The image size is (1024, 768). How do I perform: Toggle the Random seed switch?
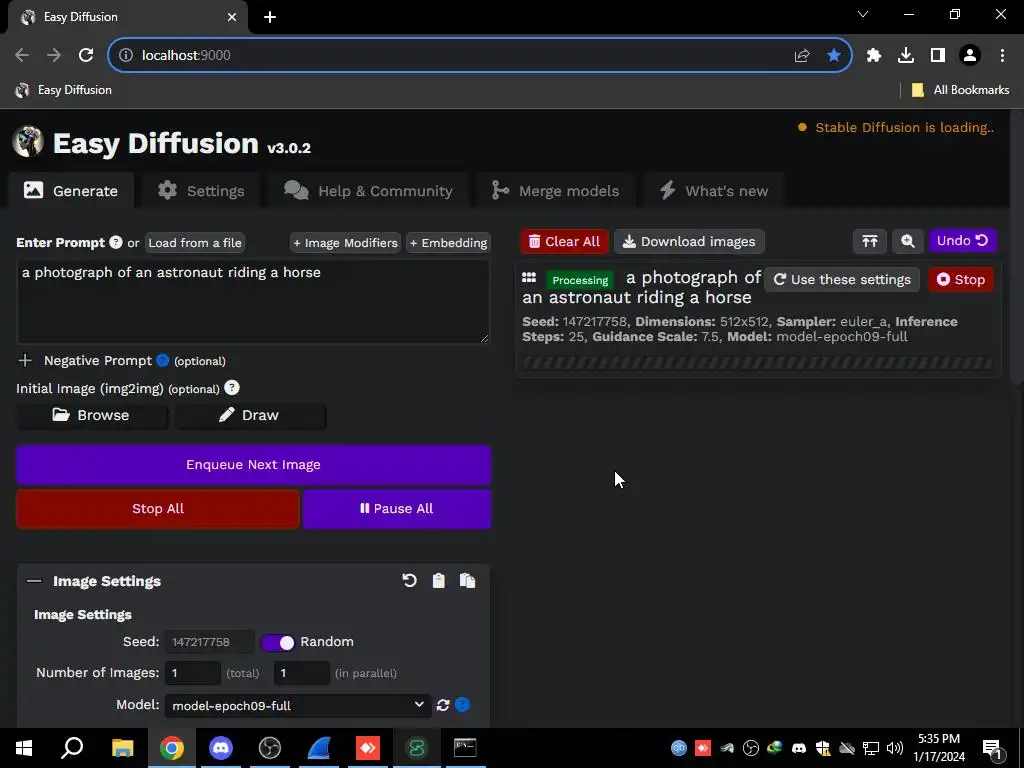tap(278, 642)
